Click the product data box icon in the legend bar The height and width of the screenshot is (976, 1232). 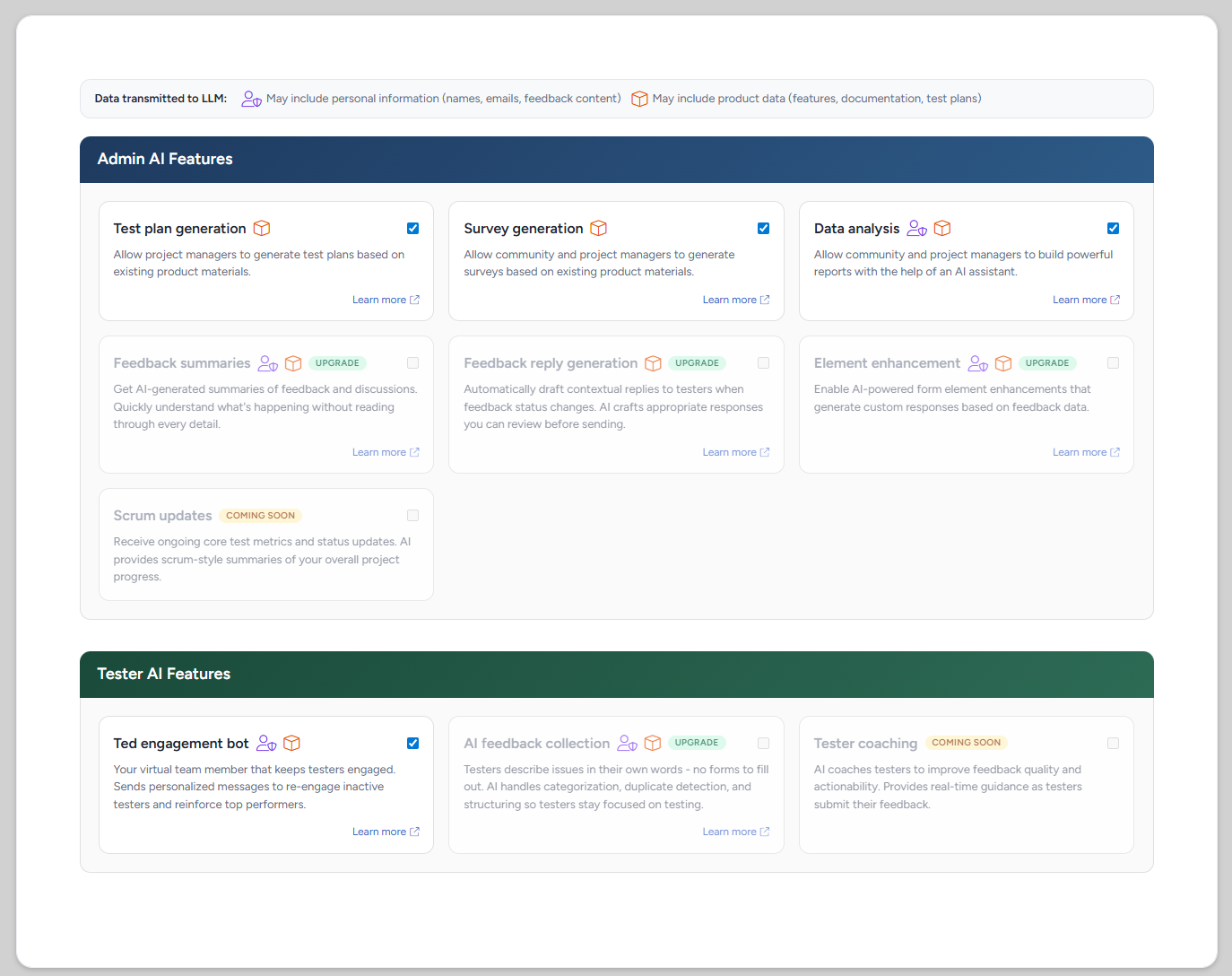tap(639, 99)
